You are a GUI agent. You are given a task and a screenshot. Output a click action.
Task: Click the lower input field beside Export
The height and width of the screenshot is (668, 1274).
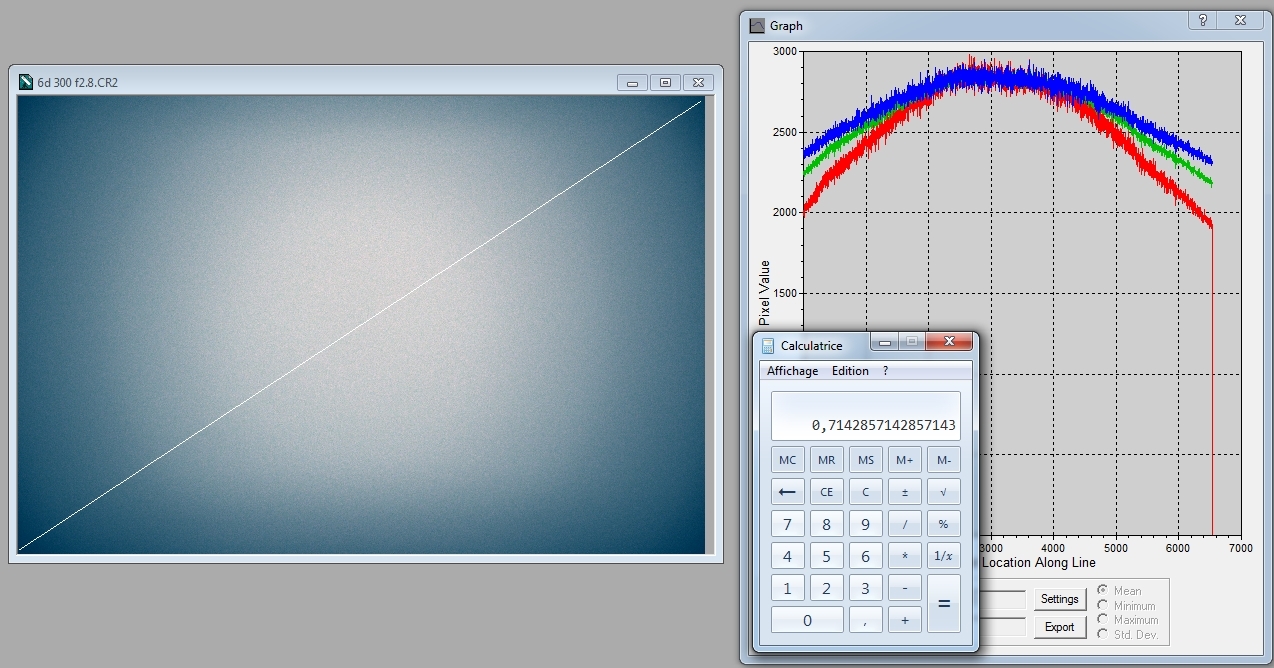[x=1003, y=627]
